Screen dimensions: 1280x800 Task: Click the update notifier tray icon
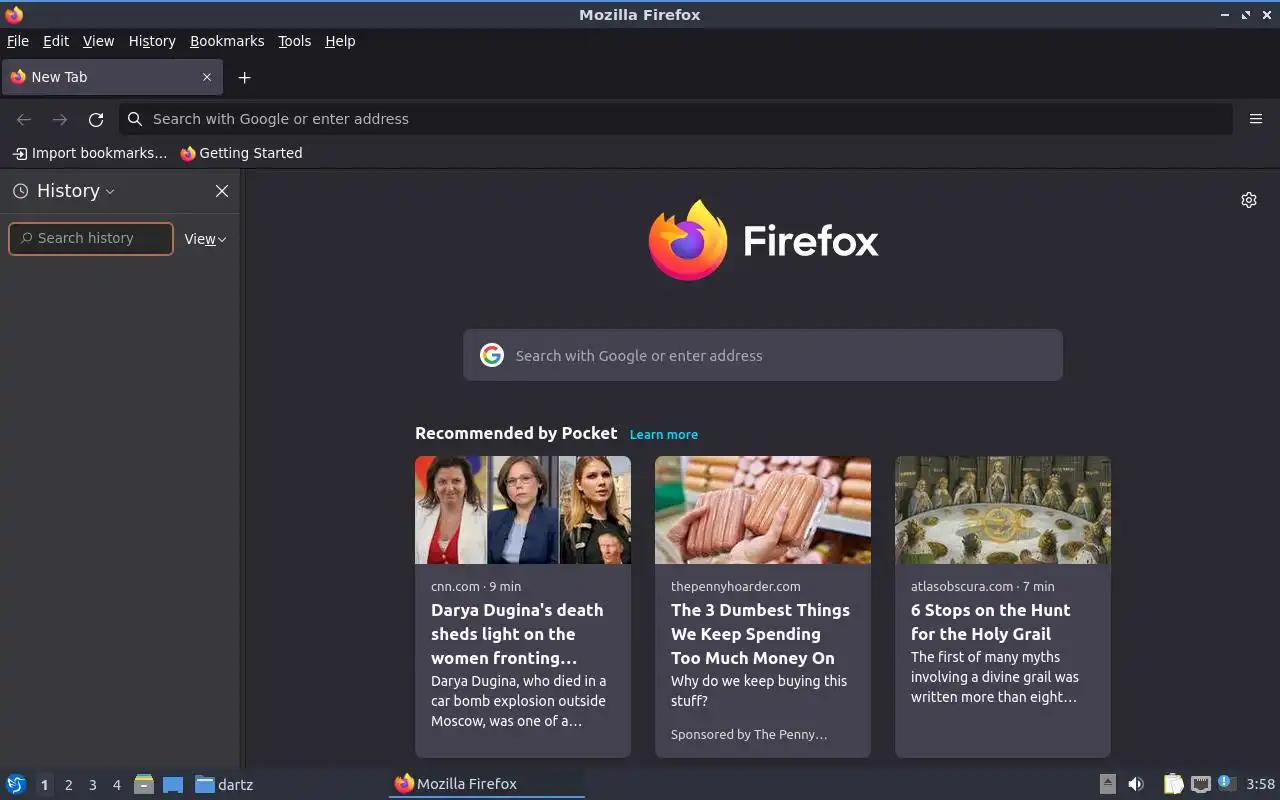[1227, 784]
